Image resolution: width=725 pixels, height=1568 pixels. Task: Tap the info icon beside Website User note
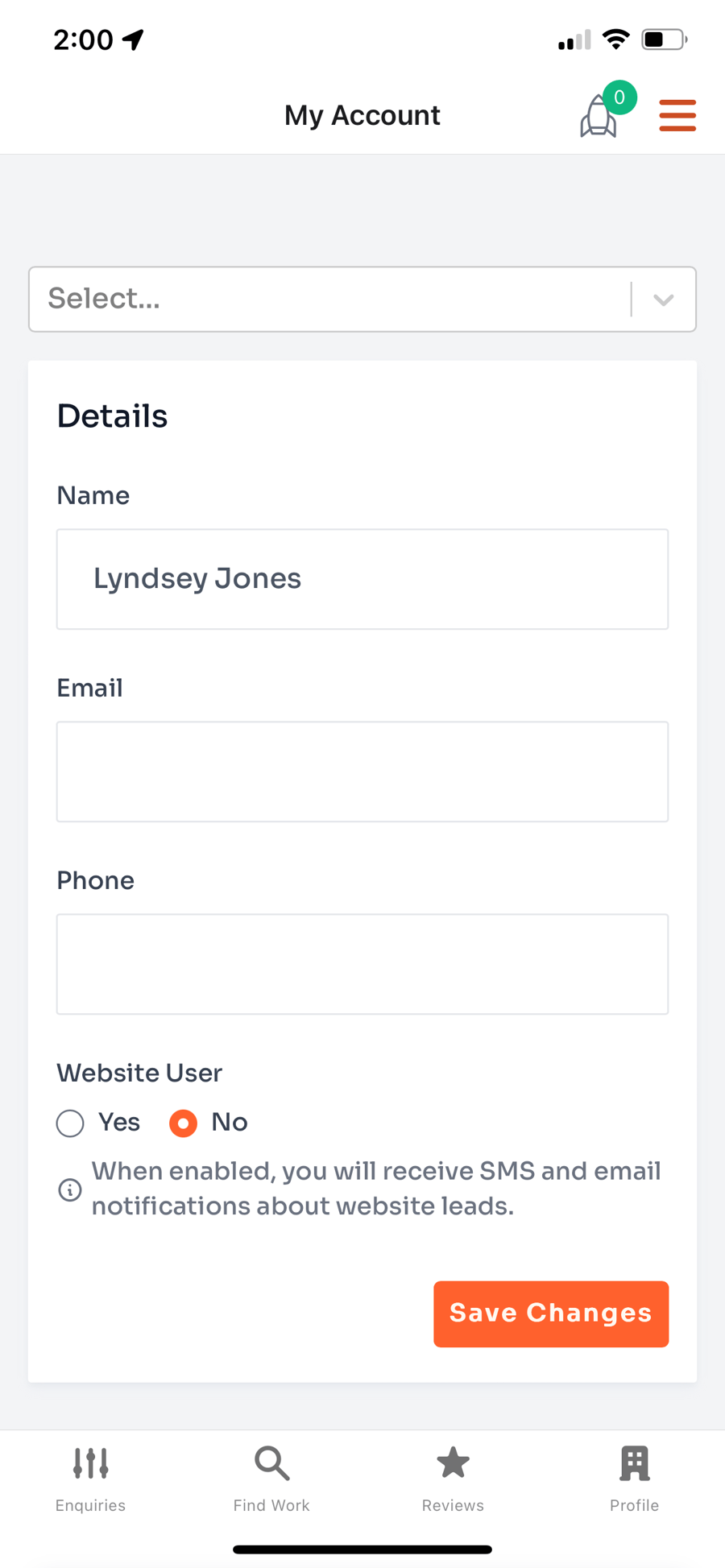[x=69, y=1189]
